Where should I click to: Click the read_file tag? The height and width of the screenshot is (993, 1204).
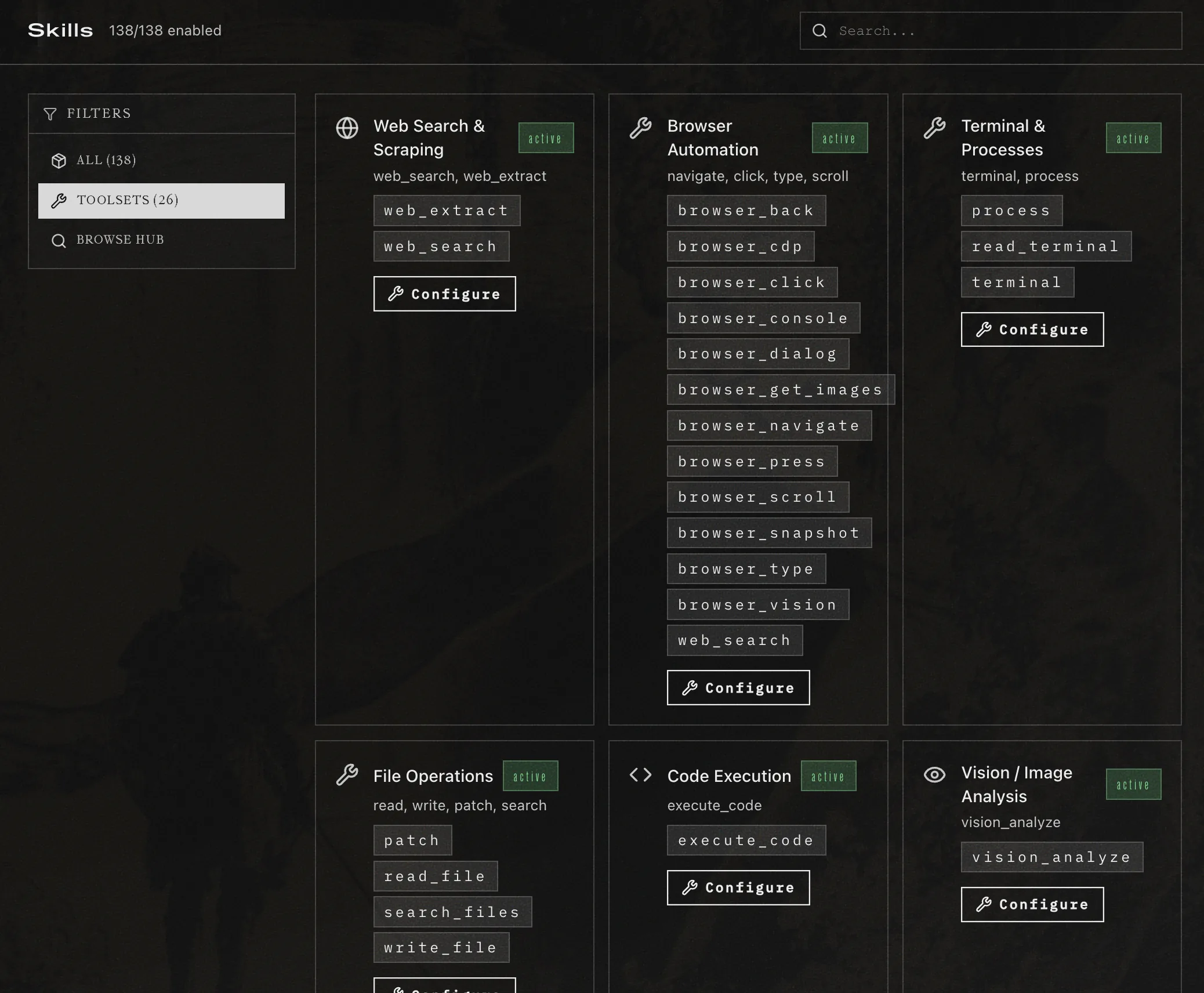pyautogui.click(x=435, y=876)
